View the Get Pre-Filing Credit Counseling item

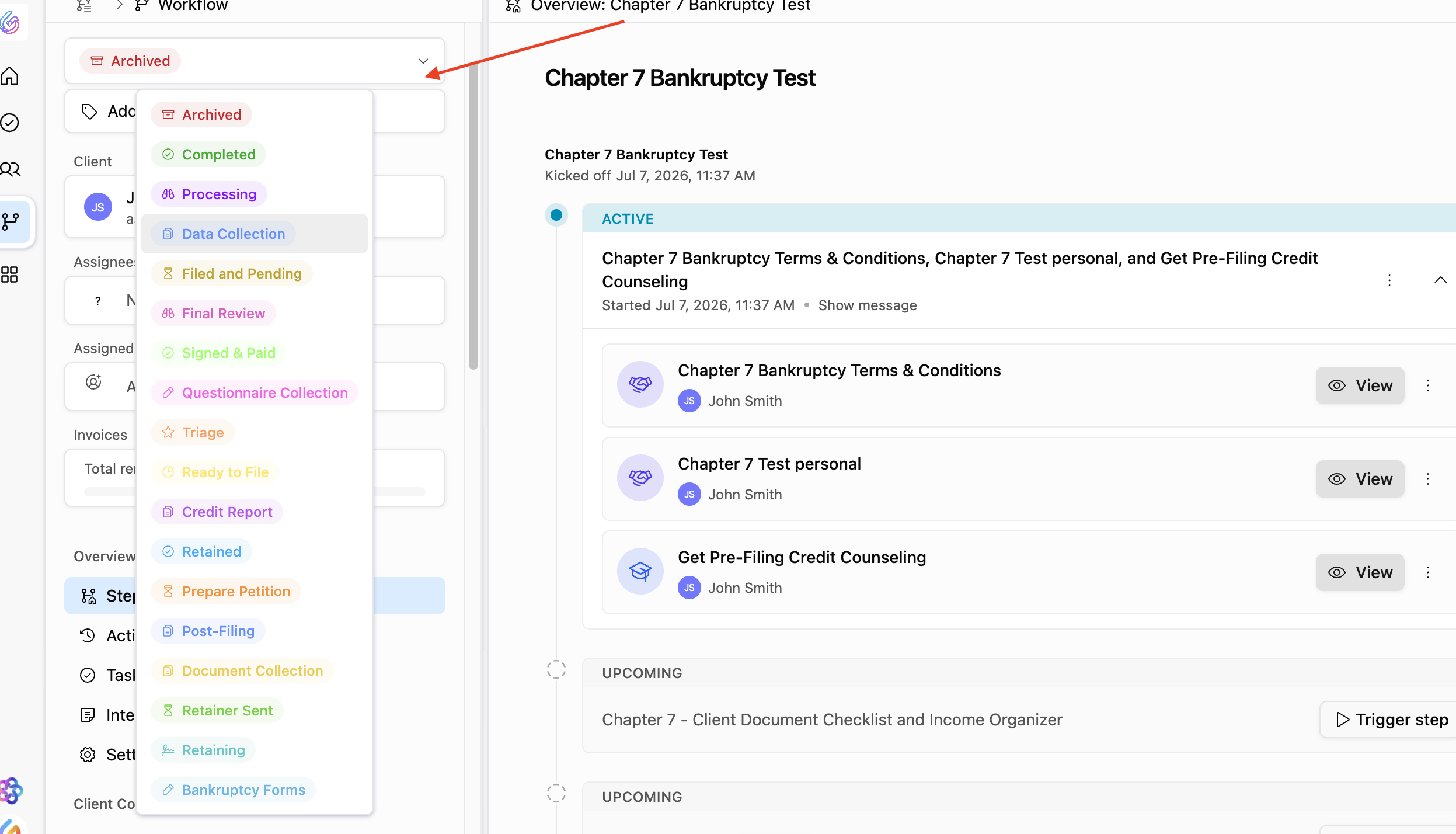click(1360, 572)
